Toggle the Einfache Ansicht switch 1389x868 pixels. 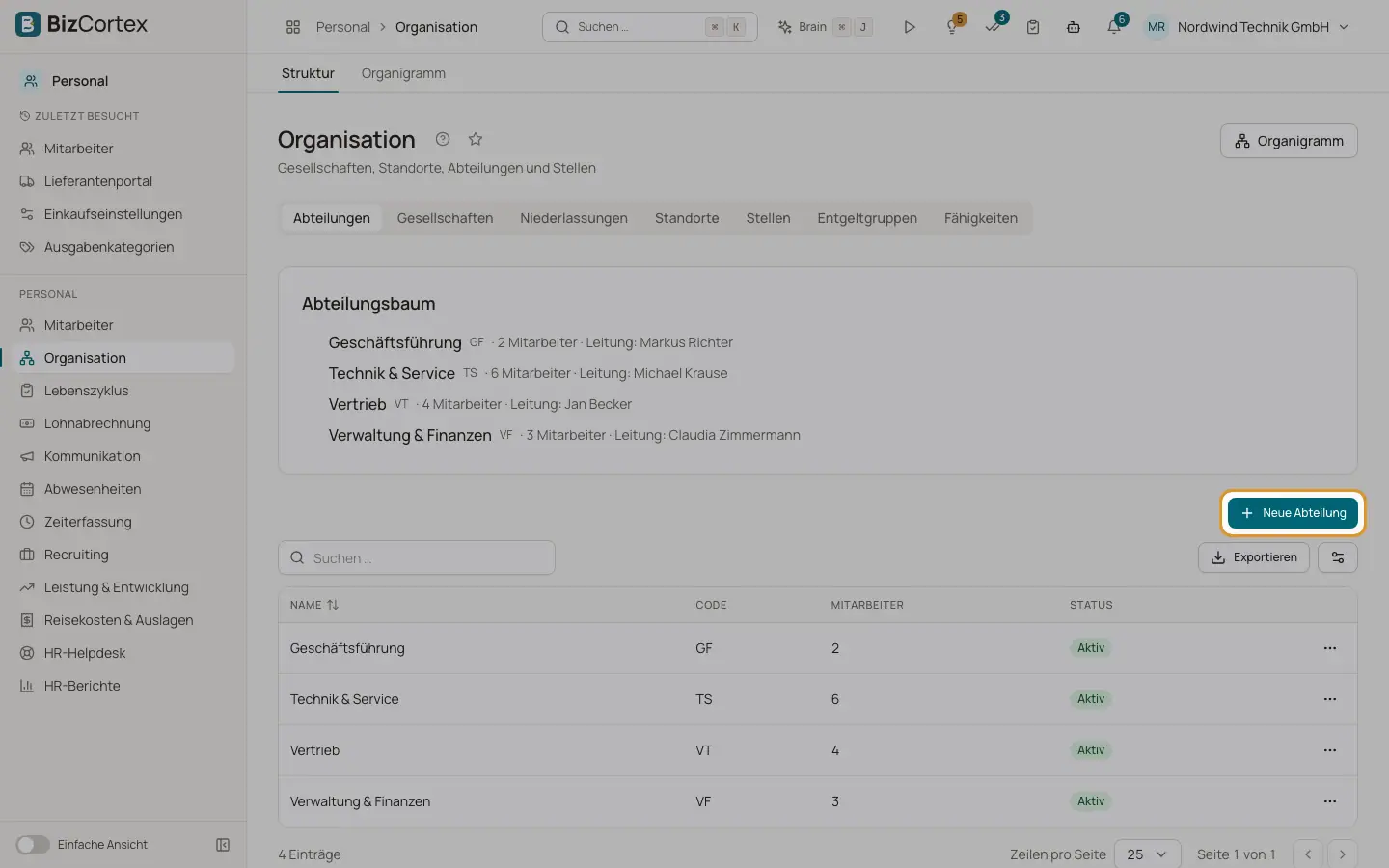pos(33,845)
